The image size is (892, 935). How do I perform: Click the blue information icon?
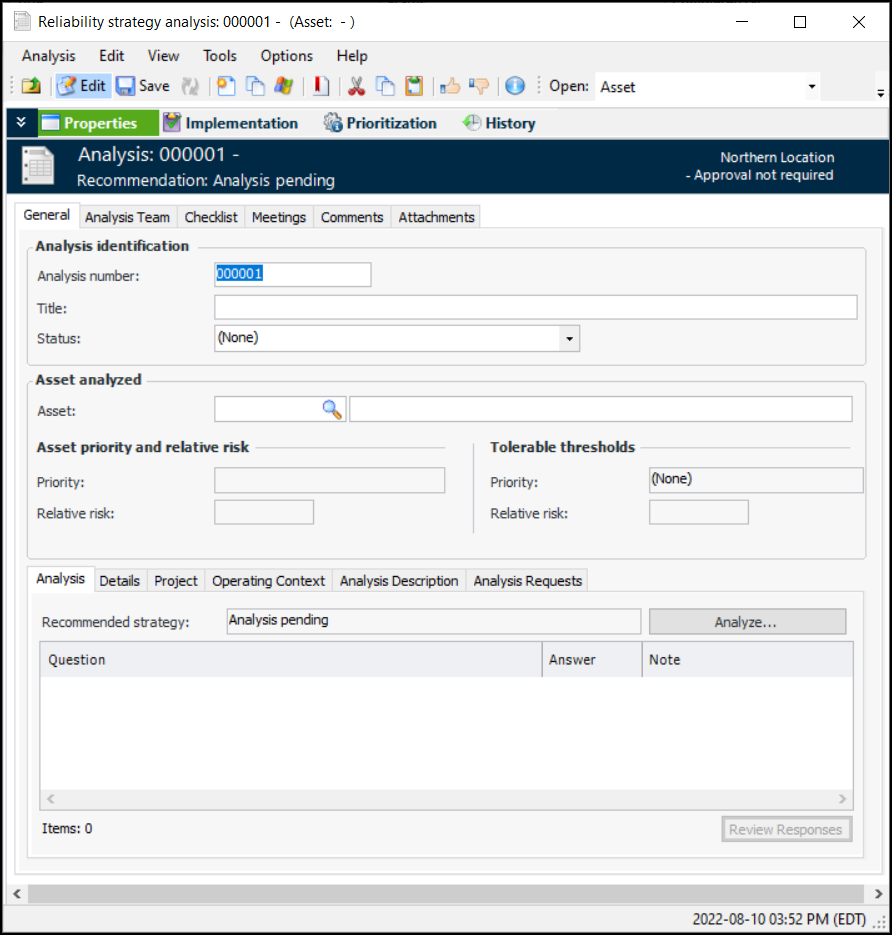tap(515, 86)
